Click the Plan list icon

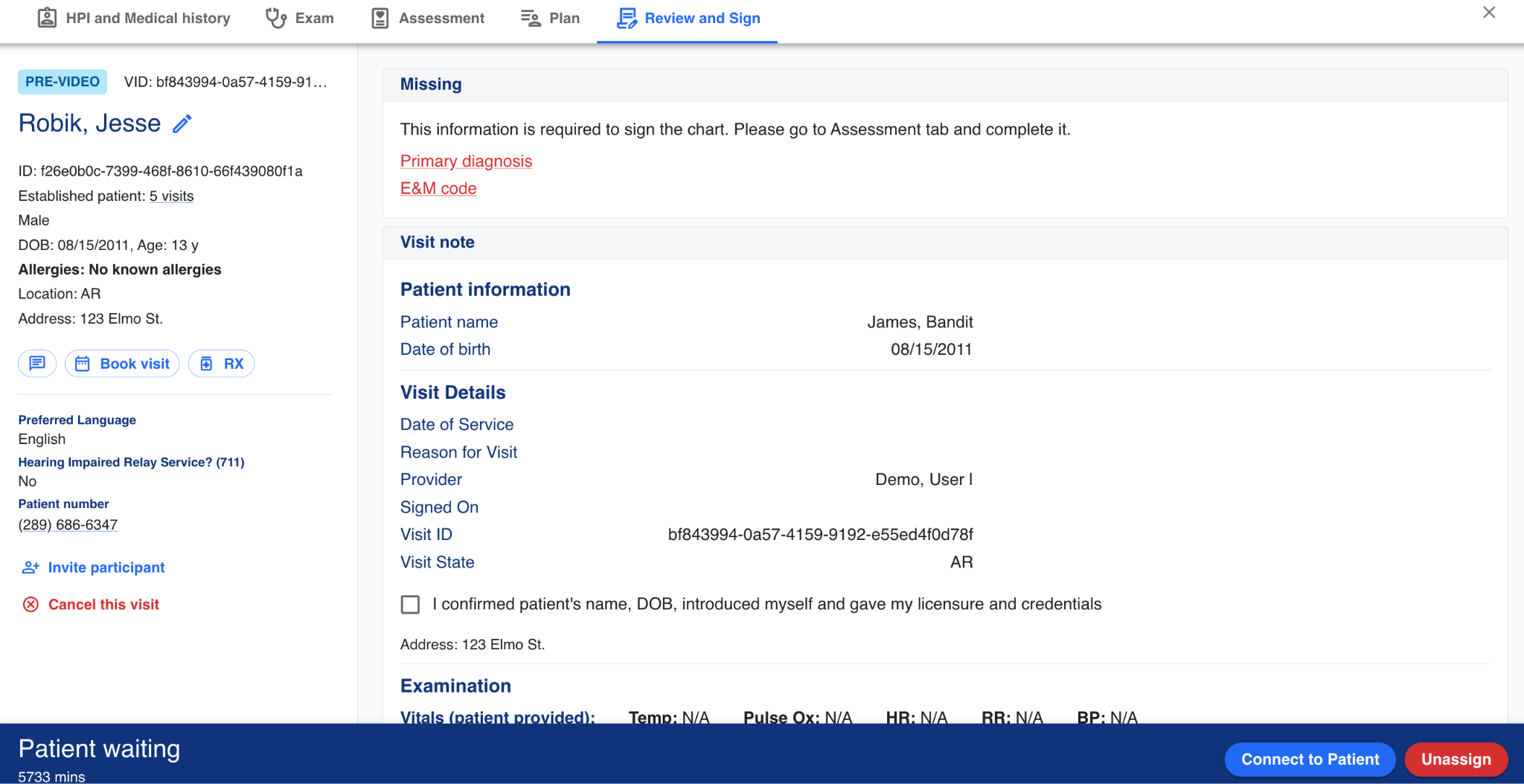(531, 18)
